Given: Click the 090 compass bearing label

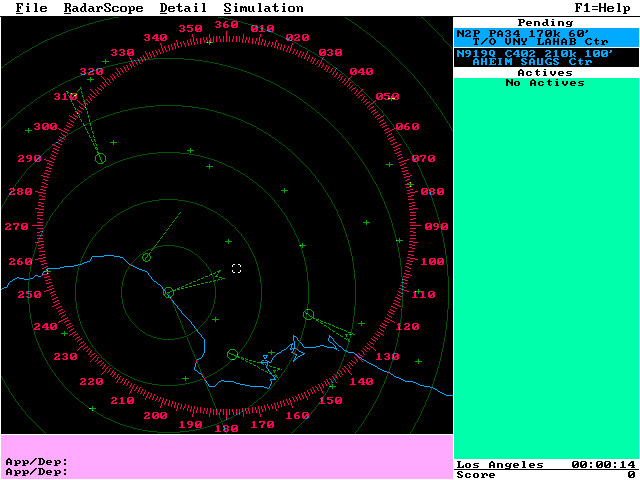Looking at the screenshot, I should [436, 227].
